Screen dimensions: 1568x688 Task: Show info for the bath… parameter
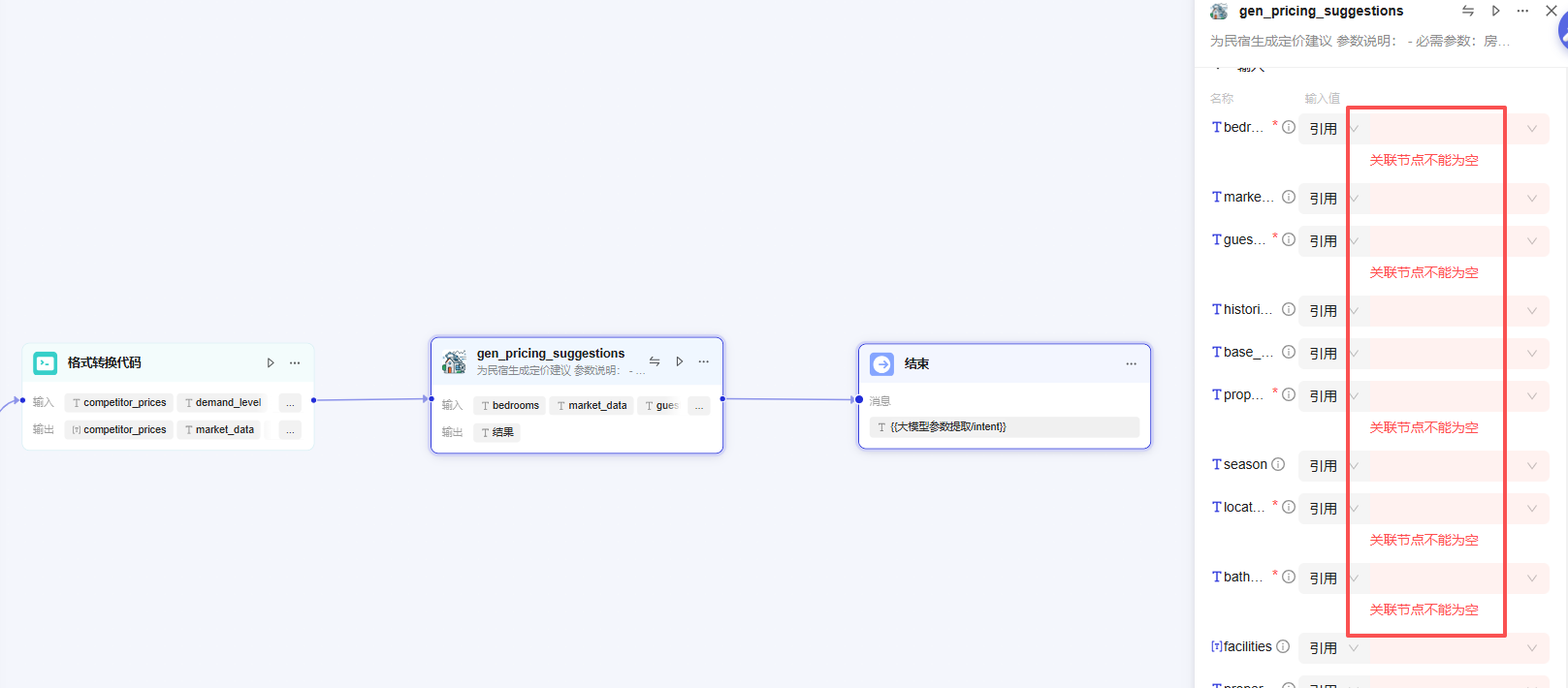(1289, 577)
